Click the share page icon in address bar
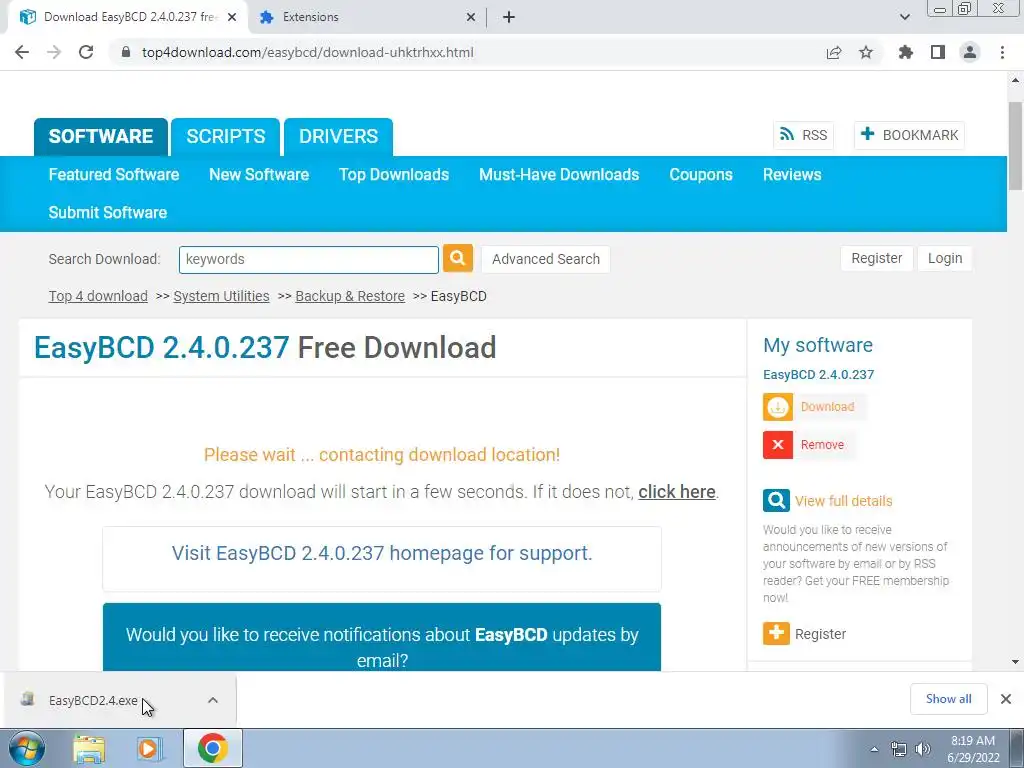1024x768 pixels. click(833, 52)
